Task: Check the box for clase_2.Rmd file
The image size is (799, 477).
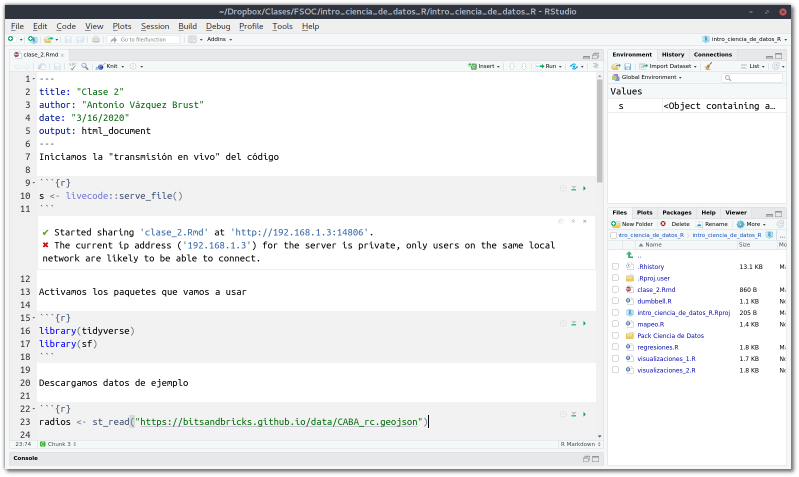Action: [615, 290]
